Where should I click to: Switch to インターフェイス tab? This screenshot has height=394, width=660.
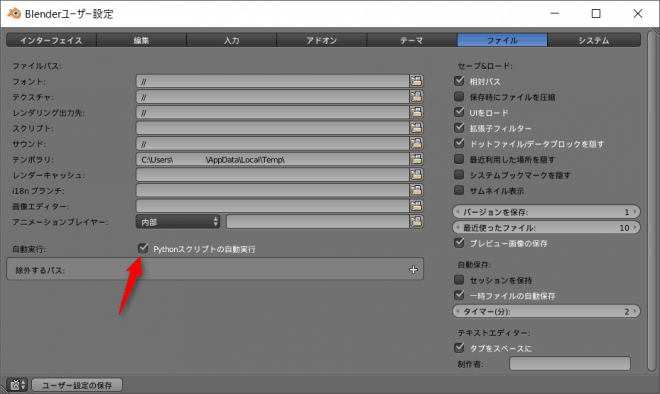[51, 40]
